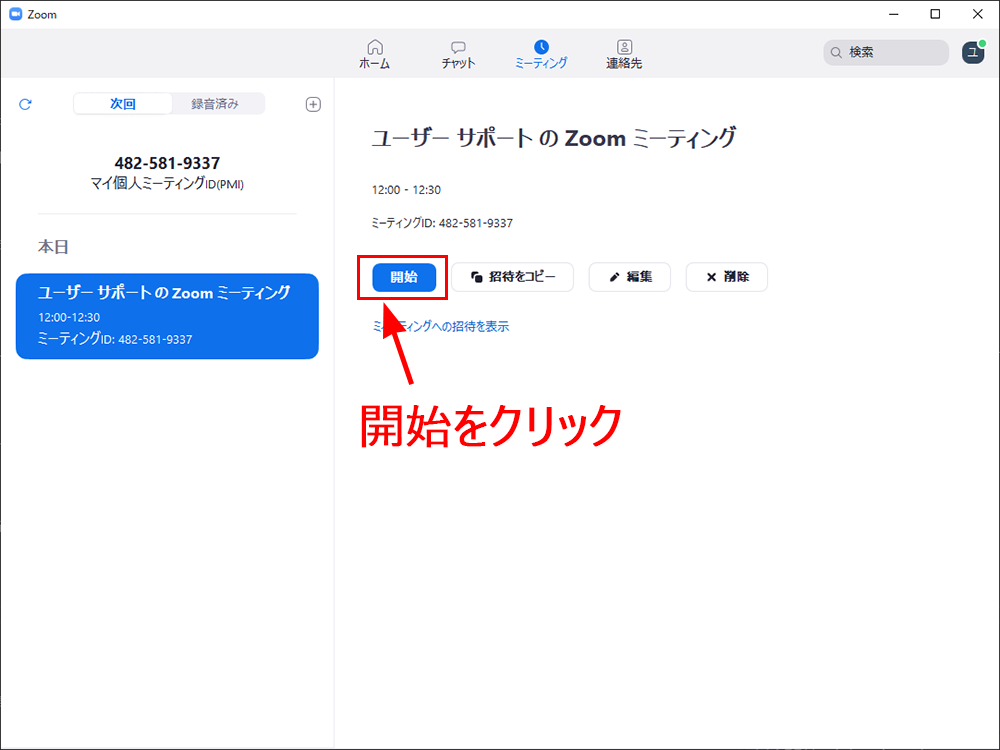Open the Chat tab
This screenshot has width=1000, height=750.
coord(458,54)
